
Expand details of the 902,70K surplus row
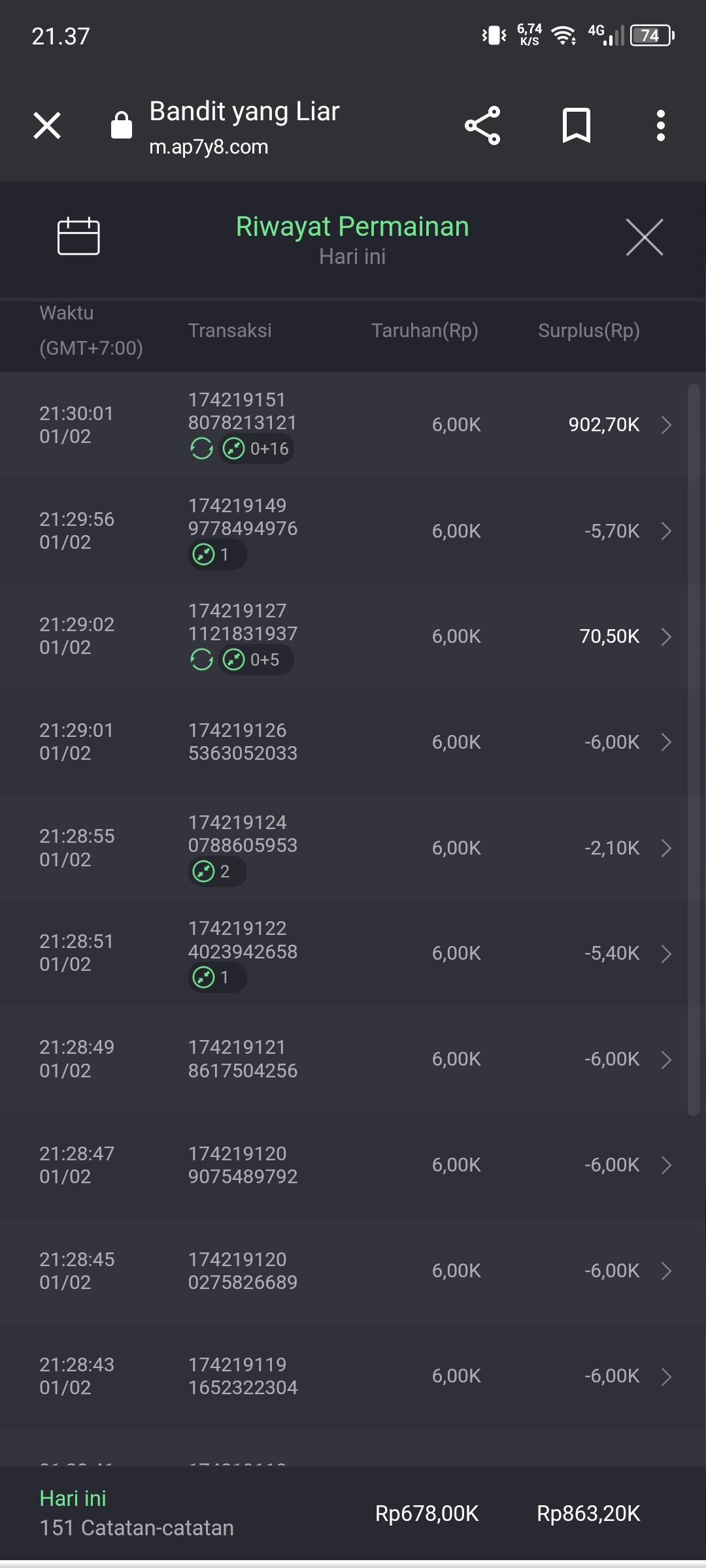coord(666,425)
